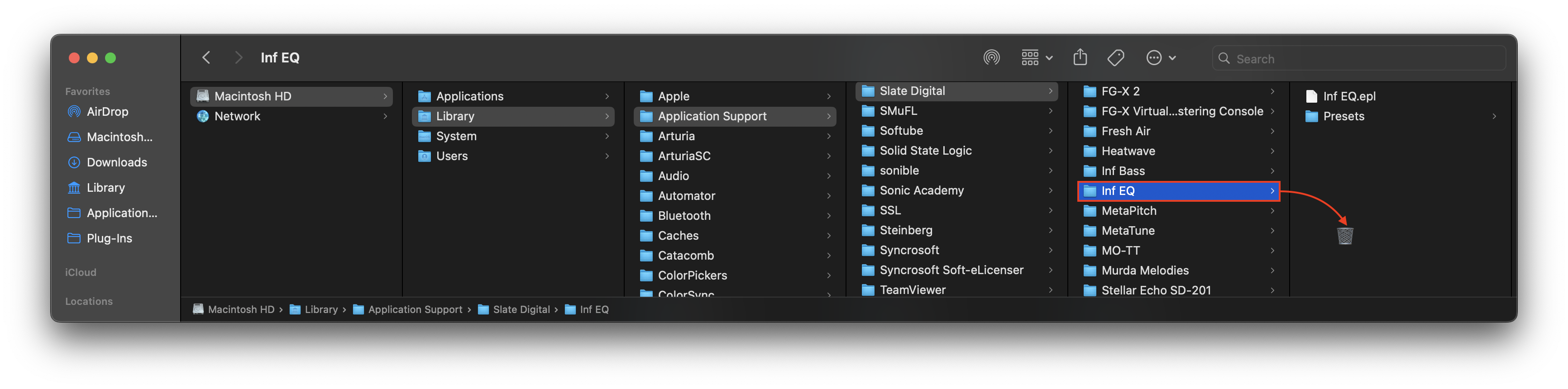Viewport: 1568px width, 389px height.
Task: Select the Slate Digital folder
Action: (956, 91)
